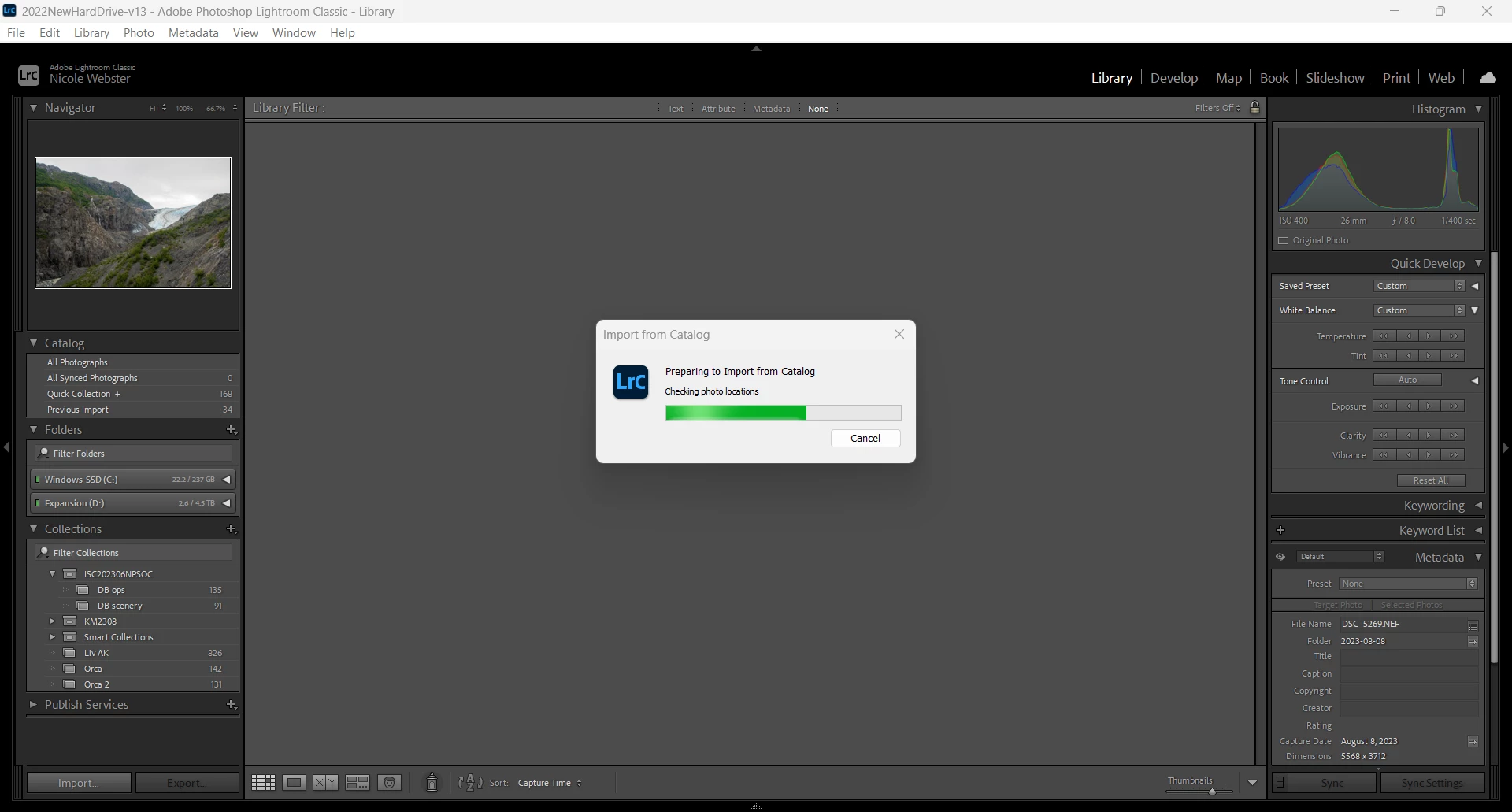Click the import progress bar
The height and width of the screenshot is (812, 1512).
pos(783,413)
